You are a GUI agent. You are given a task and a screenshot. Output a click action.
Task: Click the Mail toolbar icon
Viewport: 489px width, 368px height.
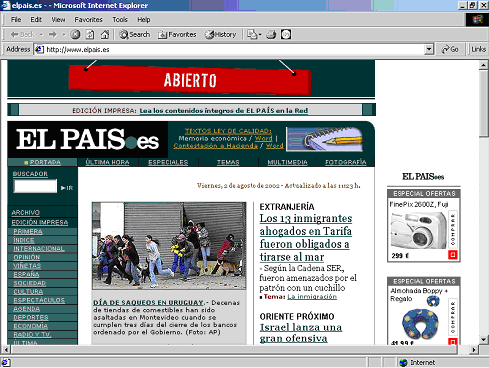(x=252, y=34)
